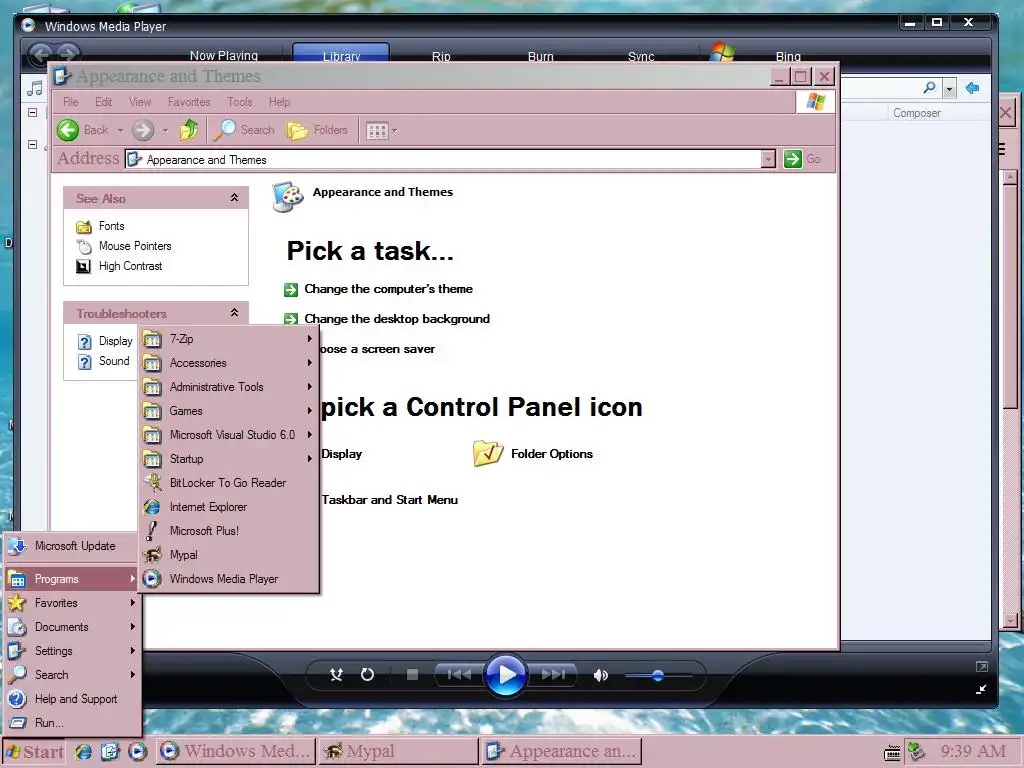The height and width of the screenshot is (768, 1024).
Task: Open the Games submenu
Action: coord(229,411)
